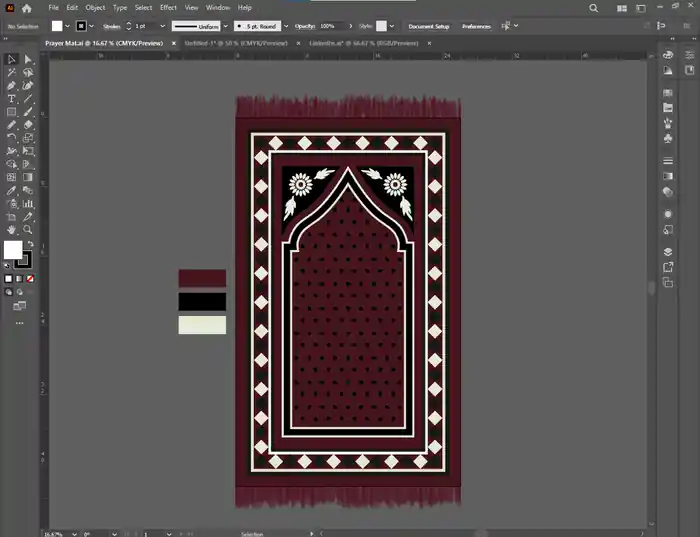The height and width of the screenshot is (537, 700).
Task: Select the Paintbrush tool
Action: [28, 112]
